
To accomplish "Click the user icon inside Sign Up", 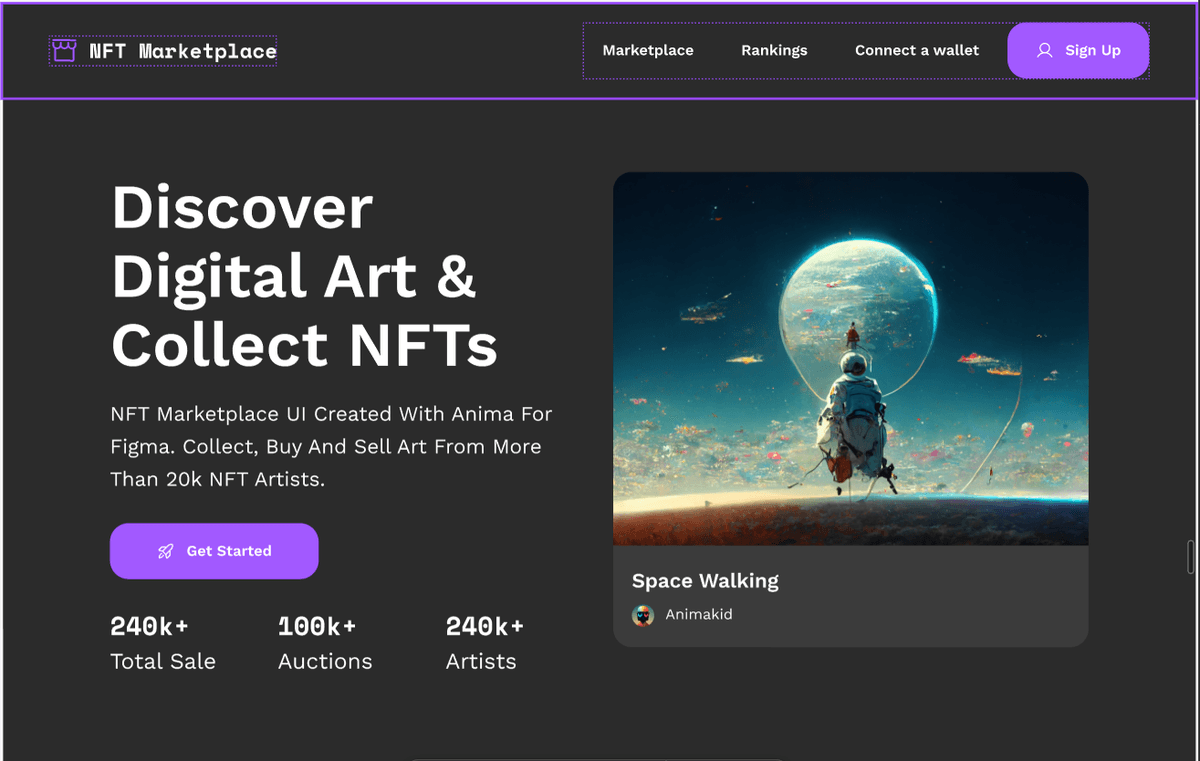I will [x=1045, y=50].
